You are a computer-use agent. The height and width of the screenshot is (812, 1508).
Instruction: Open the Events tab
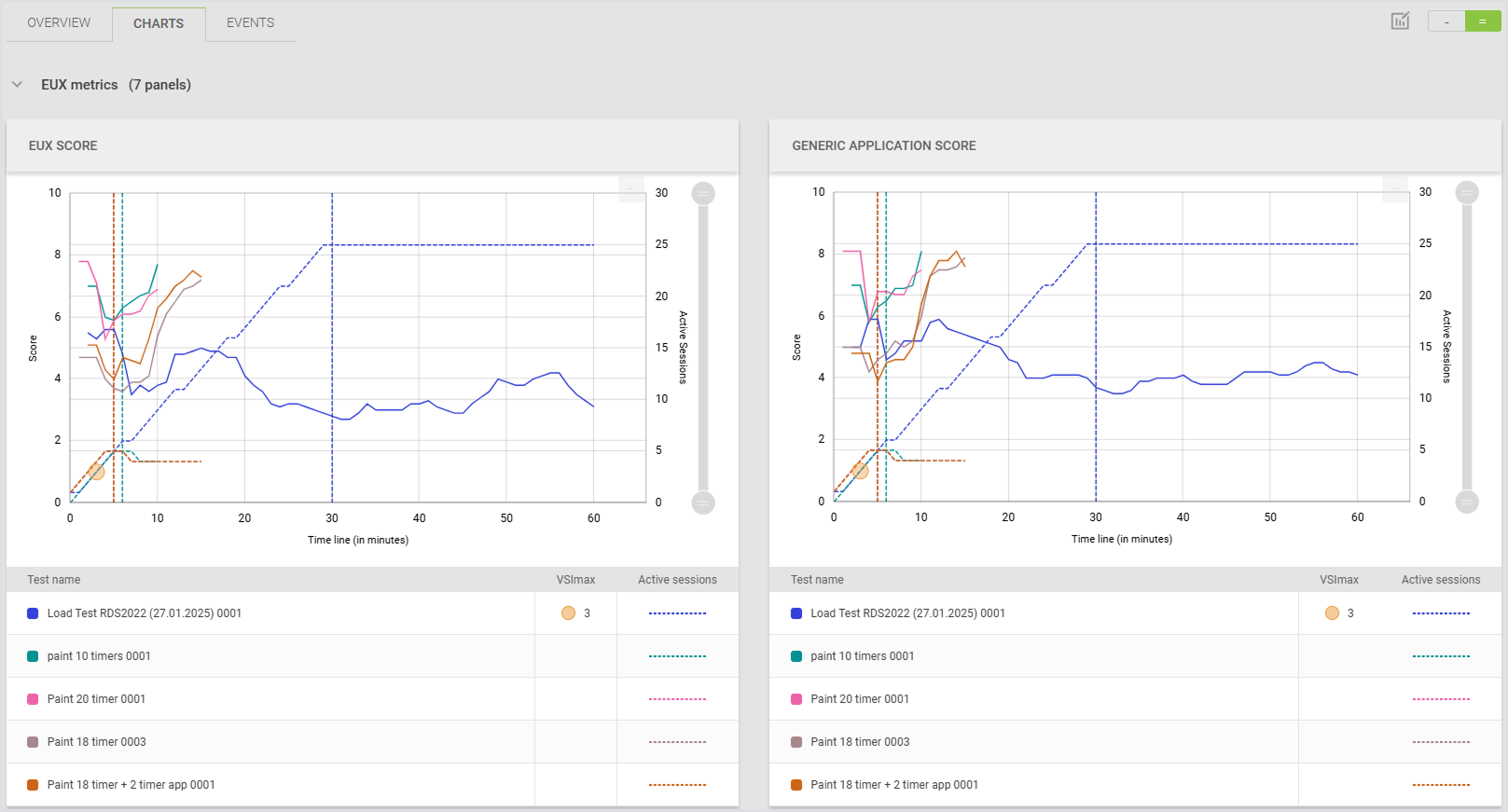coord(250,22)
